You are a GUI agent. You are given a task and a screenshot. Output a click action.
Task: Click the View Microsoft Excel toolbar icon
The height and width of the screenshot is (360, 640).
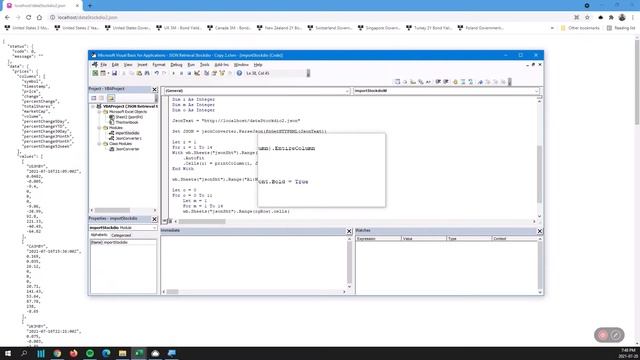coord(95,73)
